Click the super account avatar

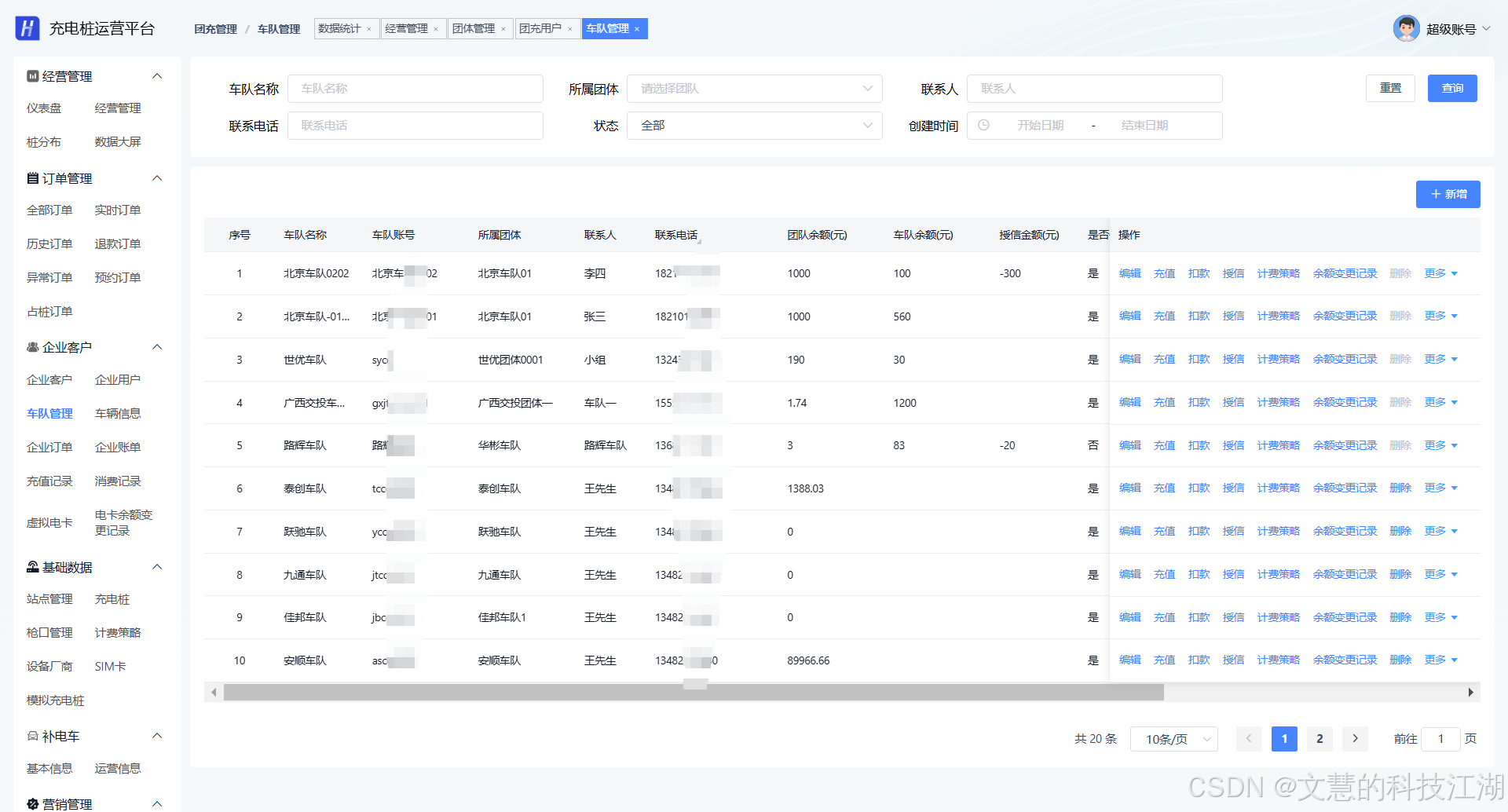pyautogui.click(x=1406, y=28)
